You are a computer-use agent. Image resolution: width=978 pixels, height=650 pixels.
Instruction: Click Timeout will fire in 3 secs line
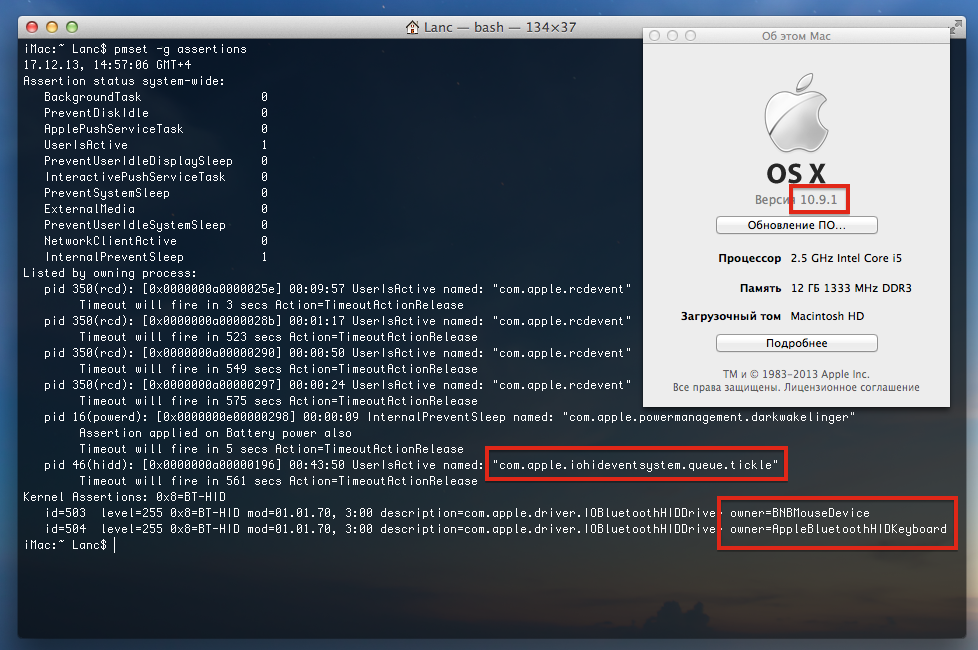point(271,305)
